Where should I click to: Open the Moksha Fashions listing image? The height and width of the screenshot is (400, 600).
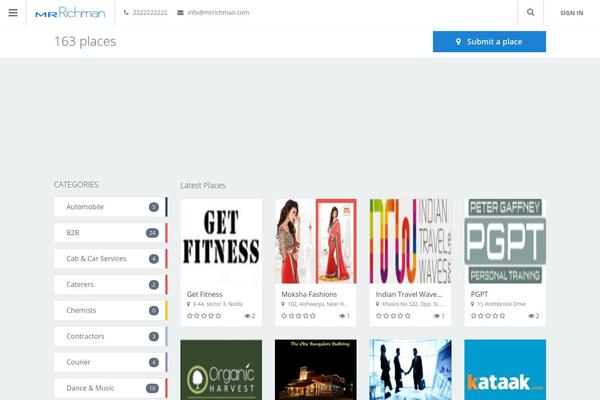coord(316,241)
